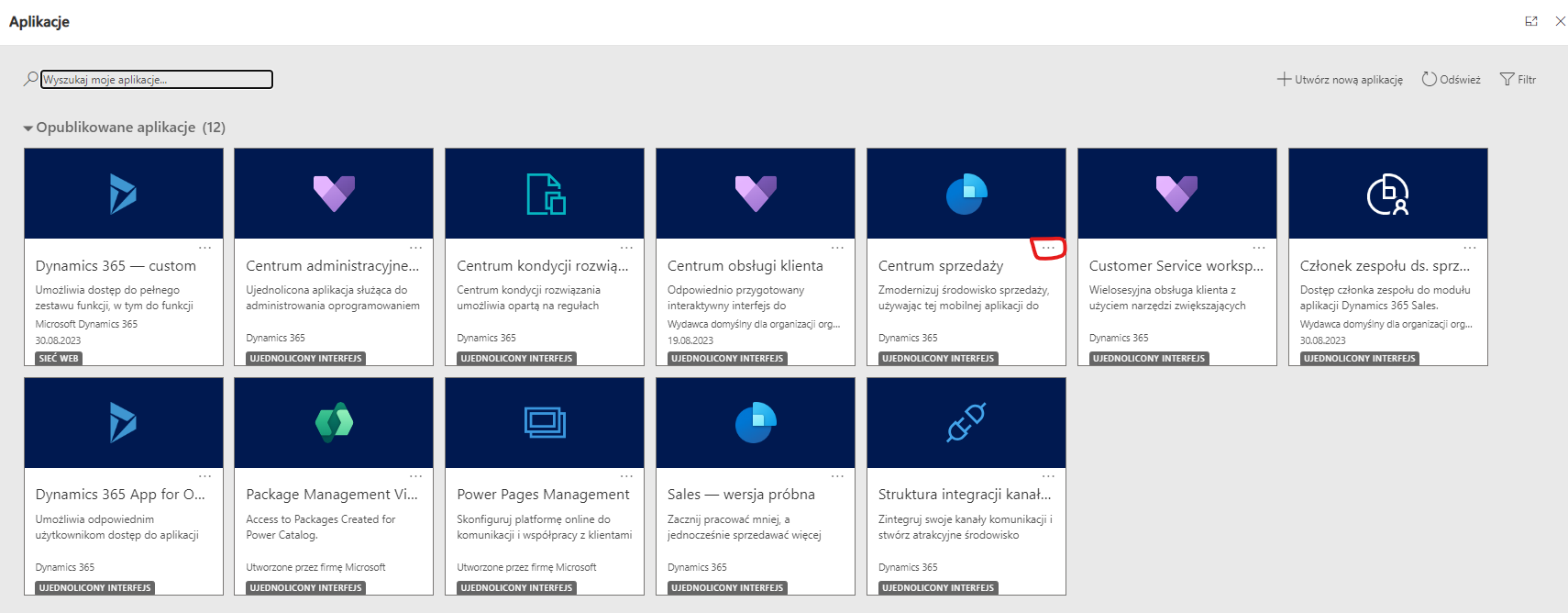
Task: Click the Centrum kondycji rozwiązania document icon
Action: click(x=546, y=194)
